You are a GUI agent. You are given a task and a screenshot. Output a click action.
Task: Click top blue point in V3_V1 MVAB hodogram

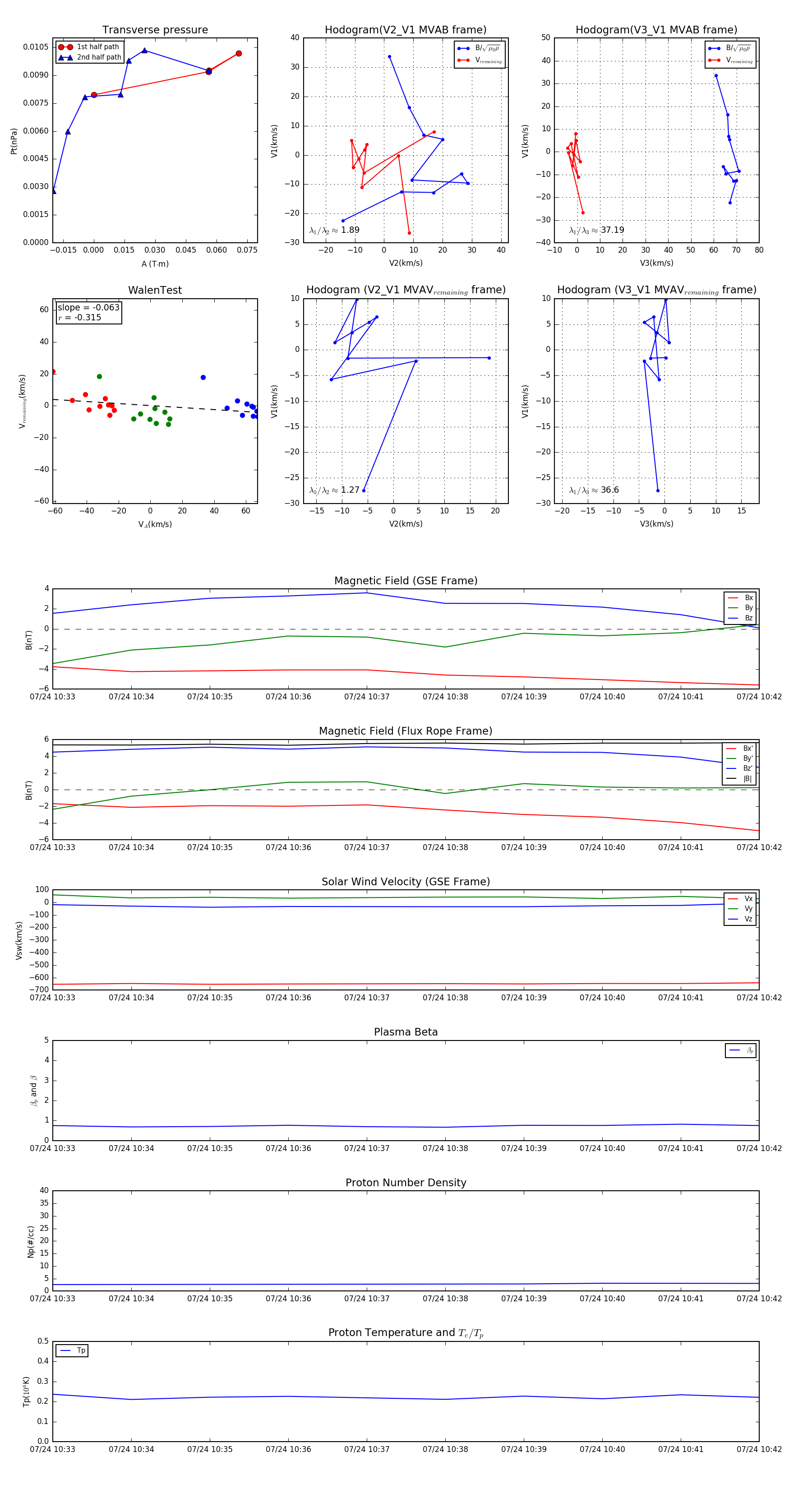[715, 76]
